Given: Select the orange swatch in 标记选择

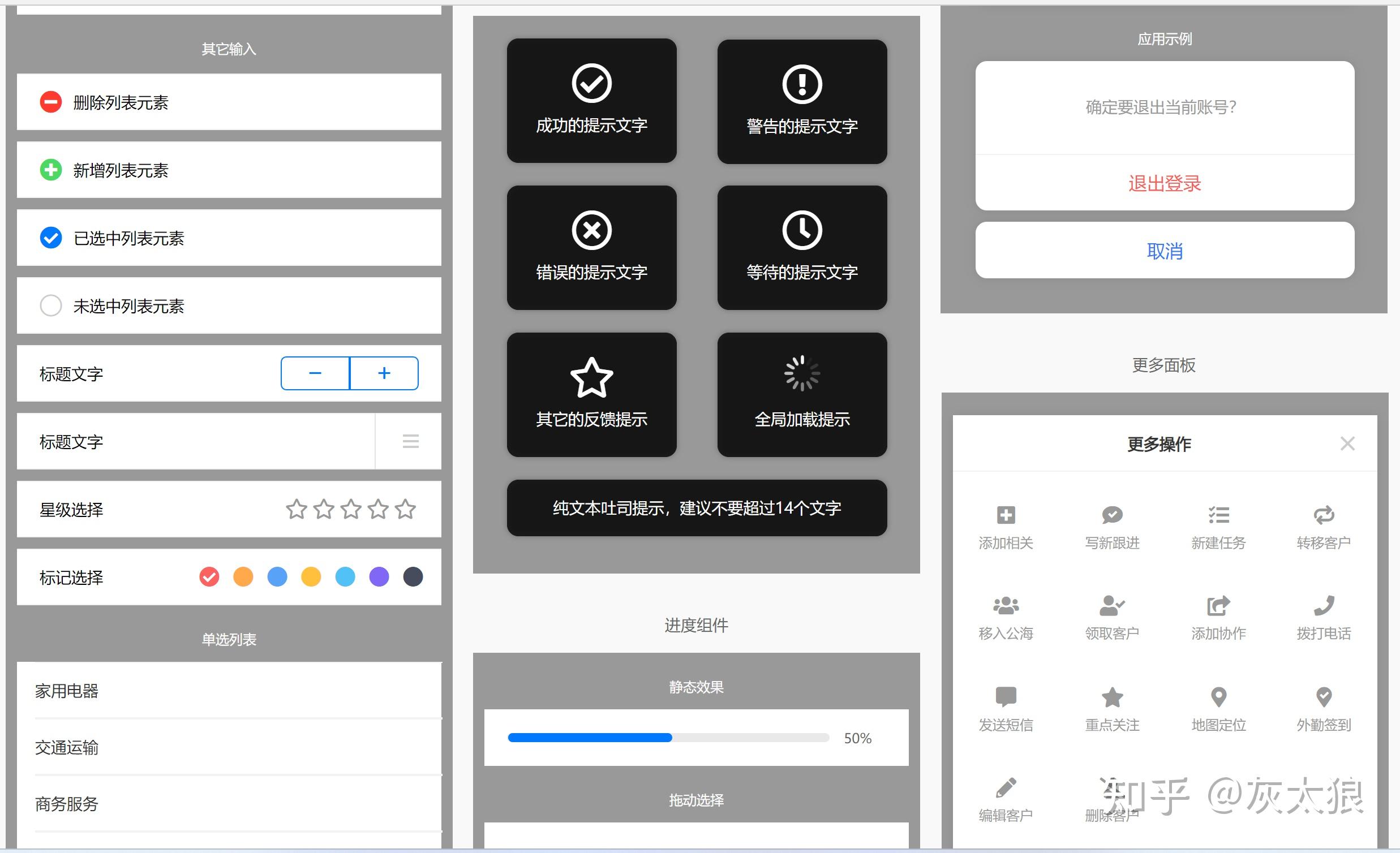Looking at the screenshot, I should click(243, 576).
